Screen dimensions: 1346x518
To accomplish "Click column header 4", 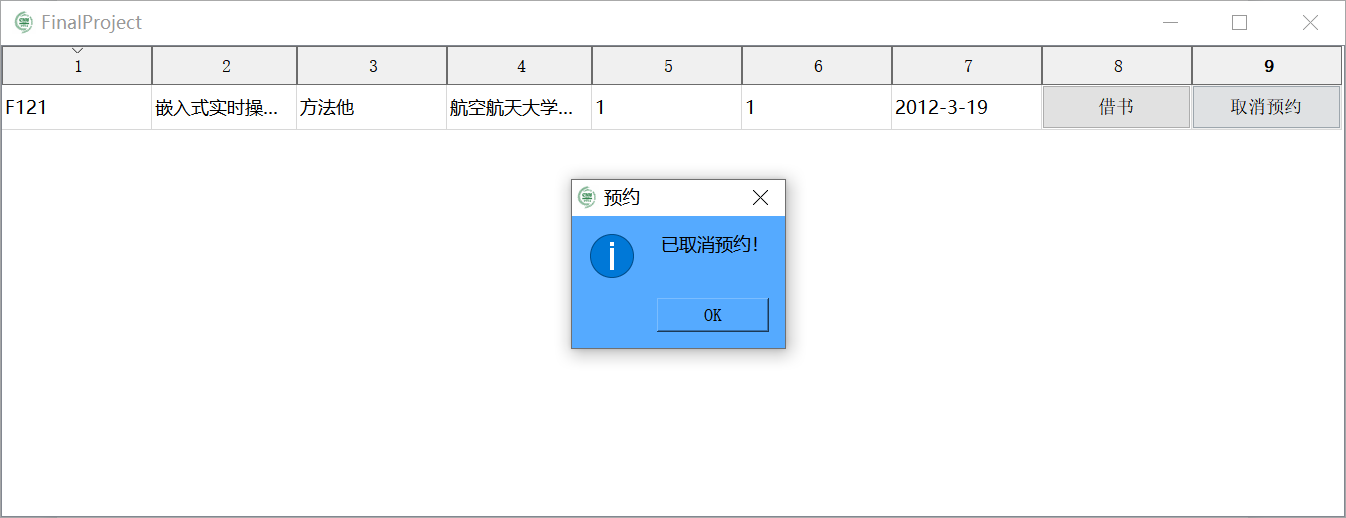I will (520, 66).
